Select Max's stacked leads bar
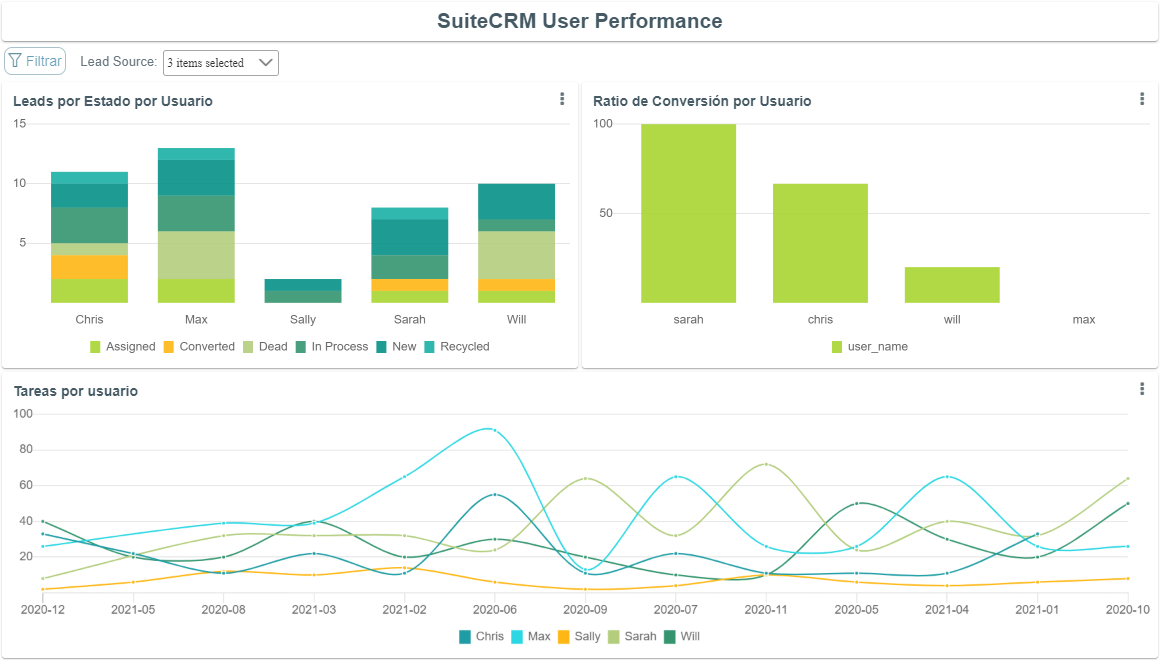 [x=196, y=225]
